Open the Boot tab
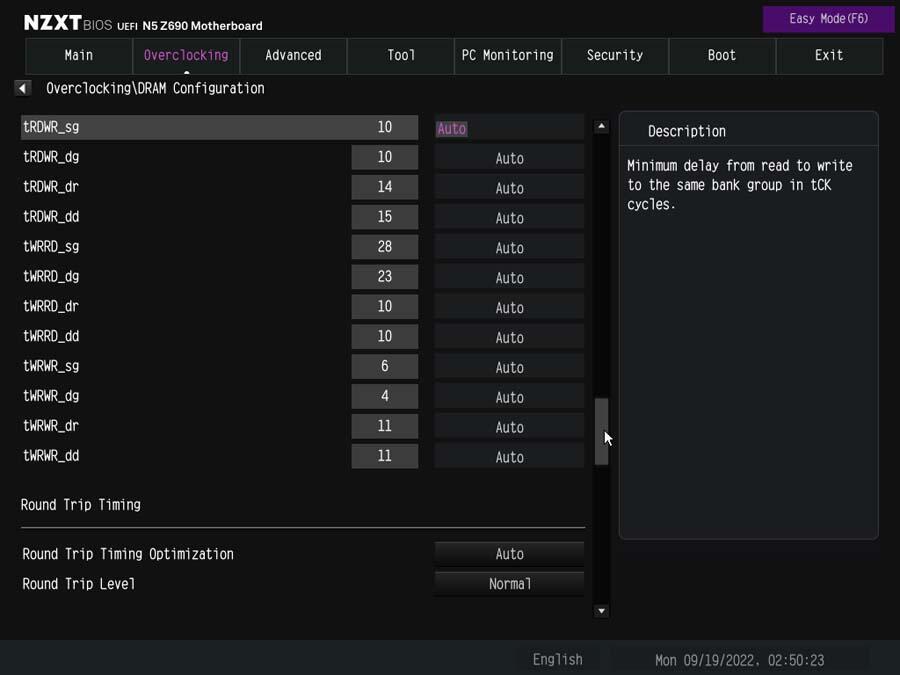Screen dimensions: 900x675 click(x=722, y=56)
